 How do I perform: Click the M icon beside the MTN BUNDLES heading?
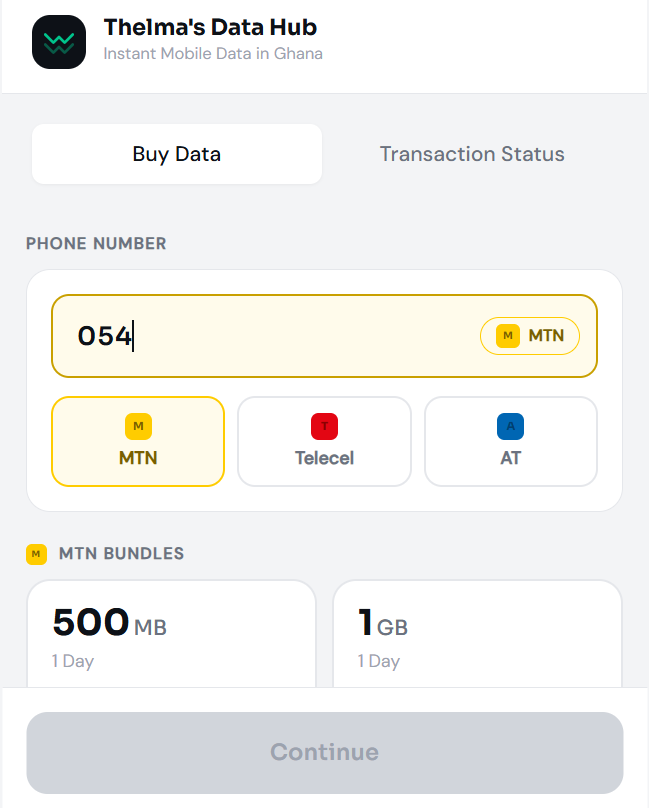pyautogui.click(x=36, y=554)
